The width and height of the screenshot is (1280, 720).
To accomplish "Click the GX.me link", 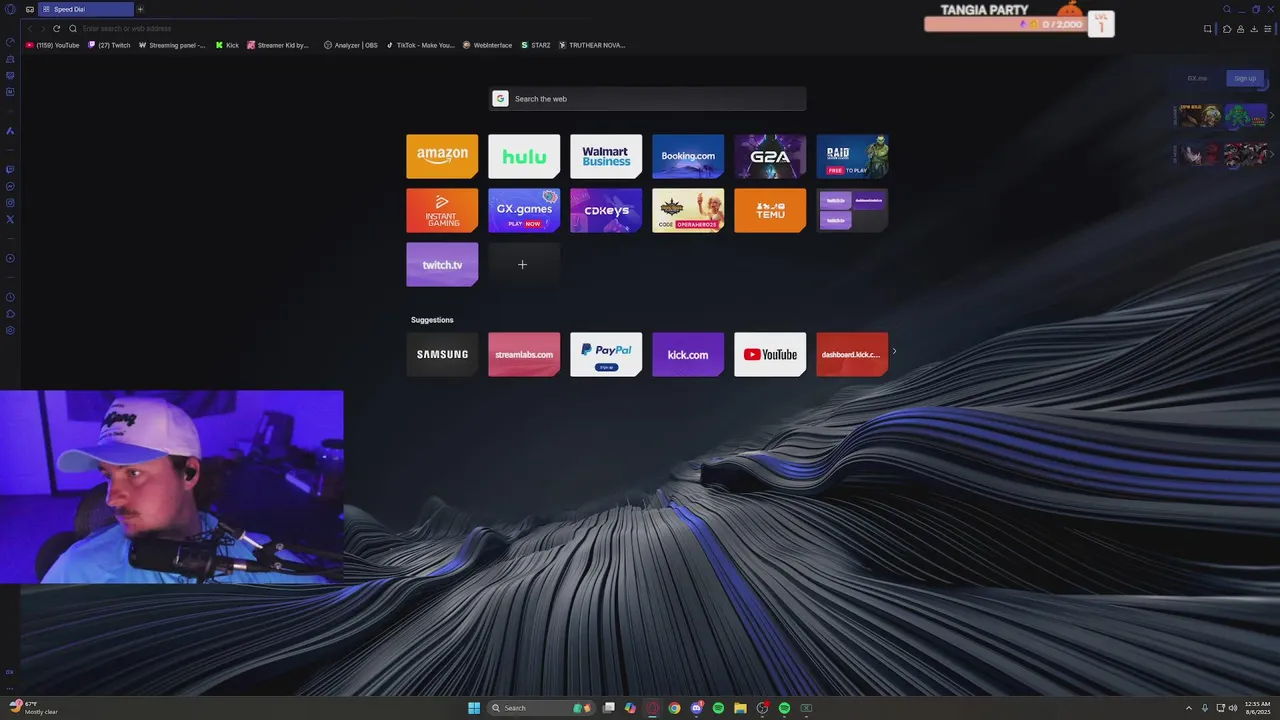I will [x=1197, y=78].
